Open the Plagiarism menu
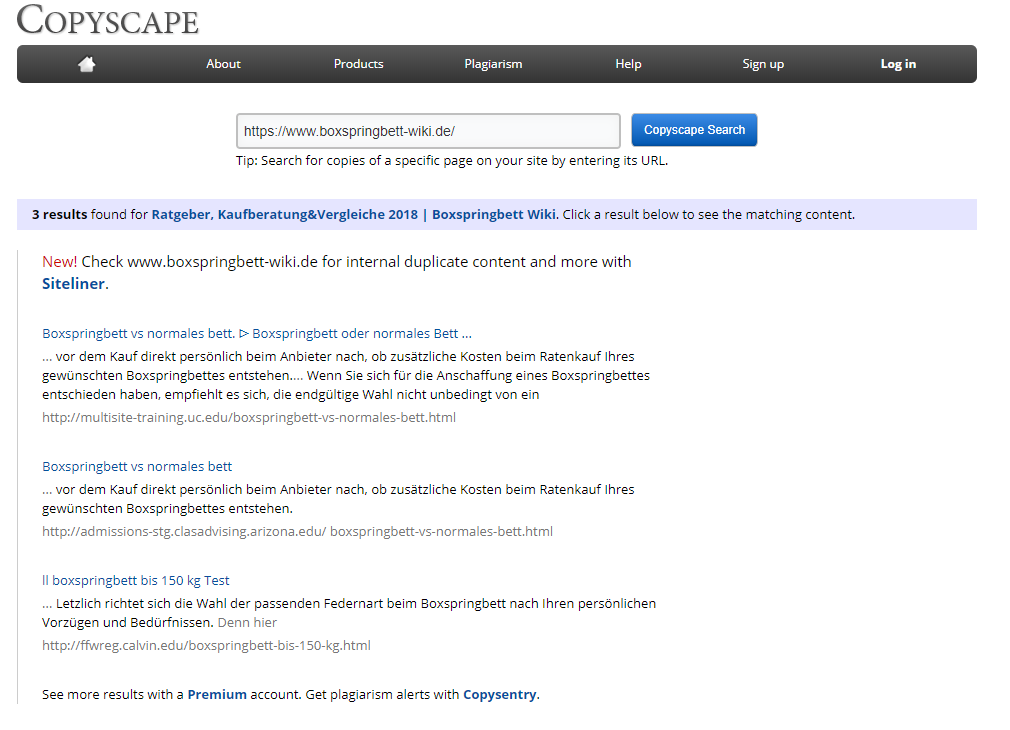1010x730 pixels. pyautogui.click(x=493, y=64)
